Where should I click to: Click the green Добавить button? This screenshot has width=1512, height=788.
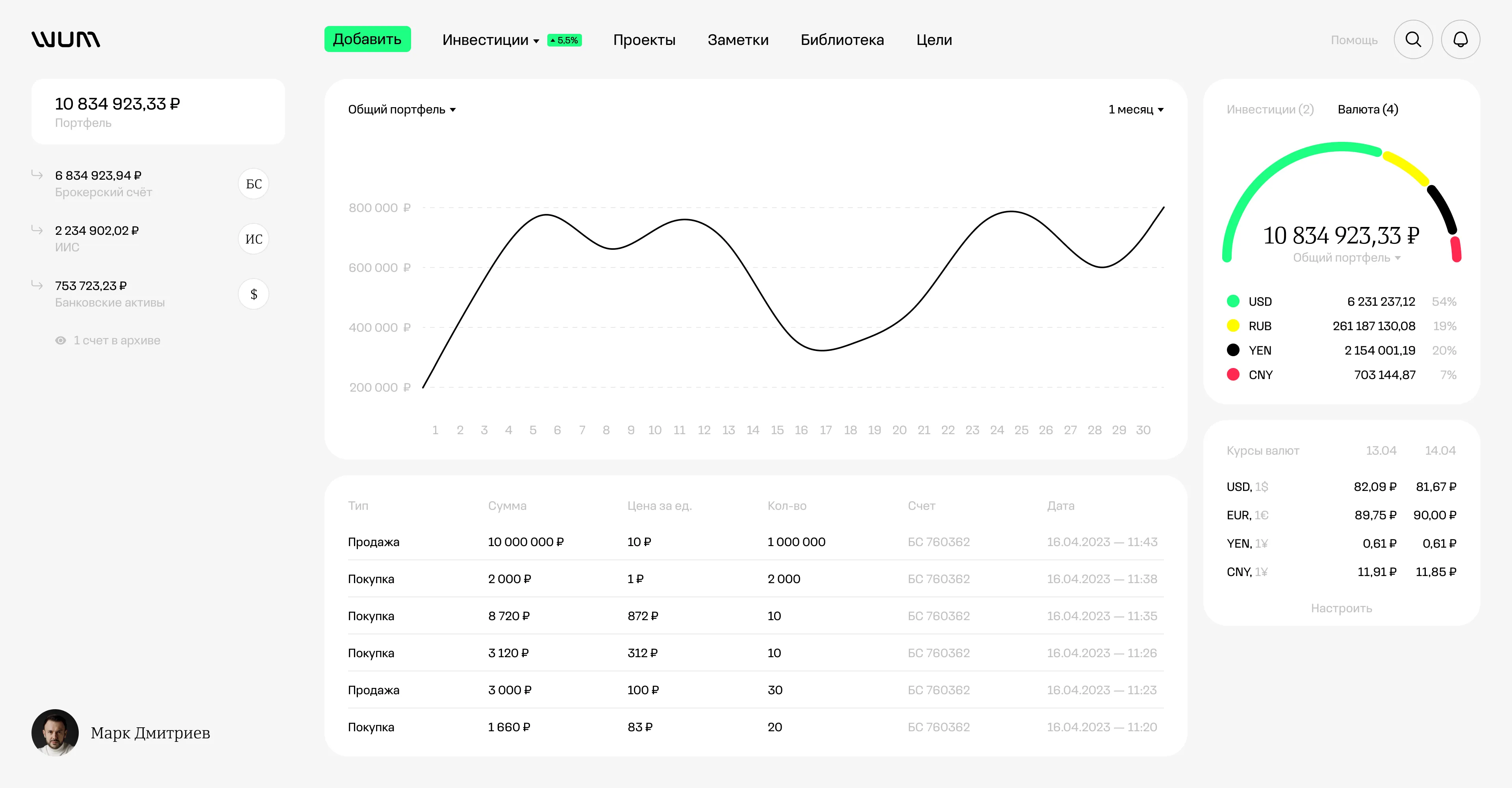click(x=367, y=39)
